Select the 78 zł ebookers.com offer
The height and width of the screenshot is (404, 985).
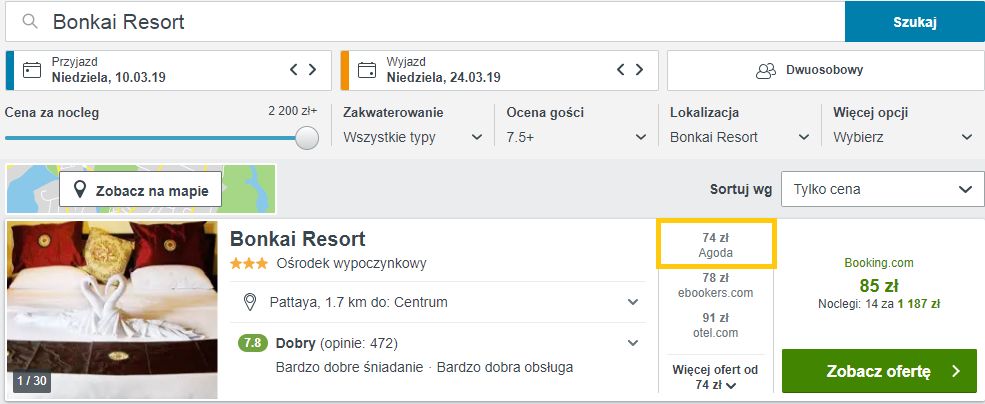716,285
